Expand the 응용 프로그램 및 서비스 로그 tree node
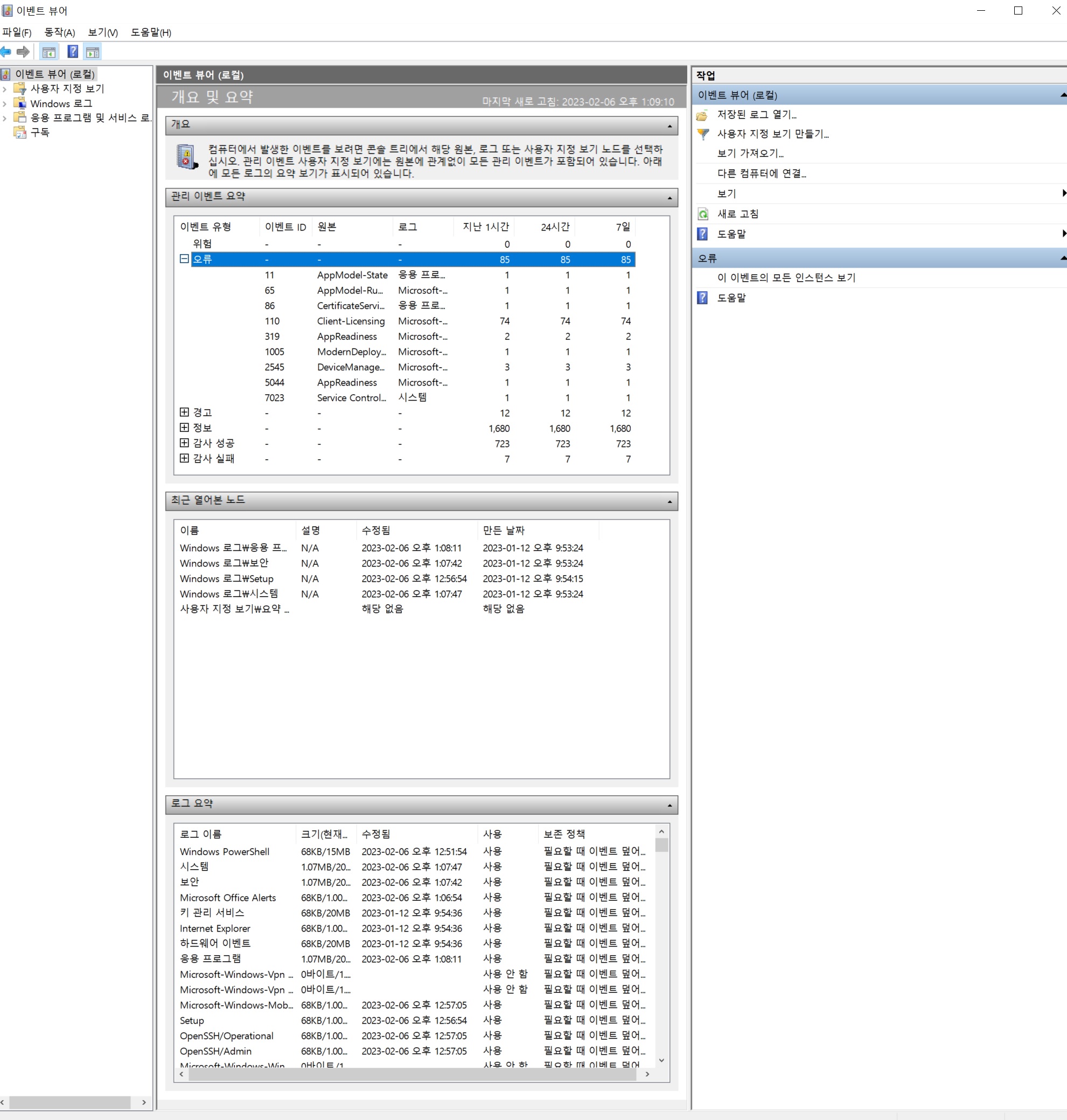Screen dimensions: 1067x1120 pos(4,118)
